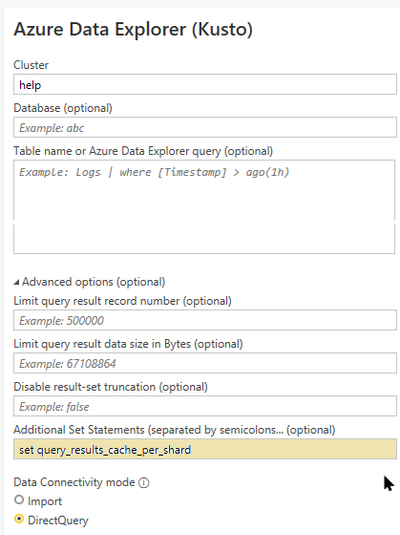
Task: Click the Additional Set Statements highlighted field
Action: point(205,449)
